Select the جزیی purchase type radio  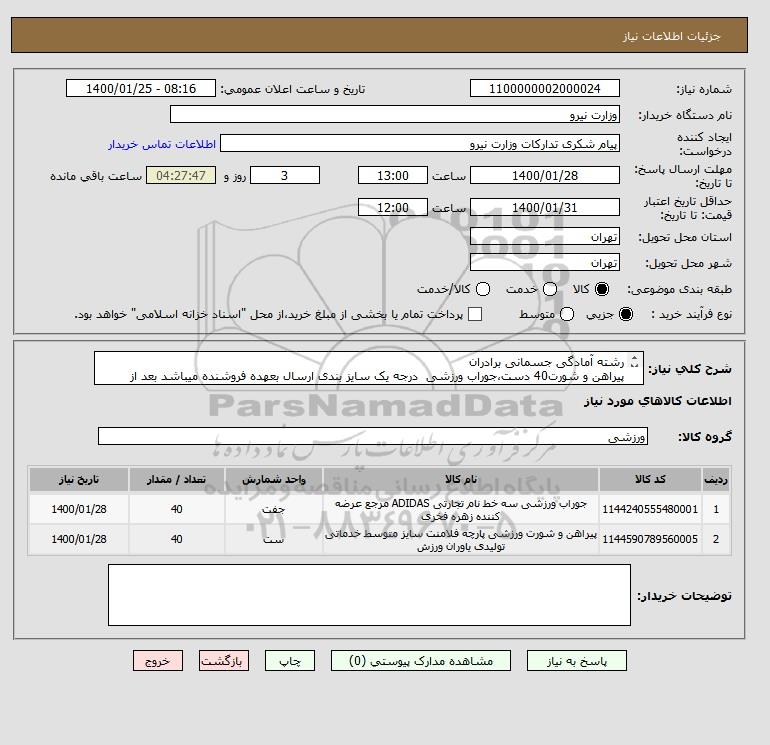click(x=626, y=314)
